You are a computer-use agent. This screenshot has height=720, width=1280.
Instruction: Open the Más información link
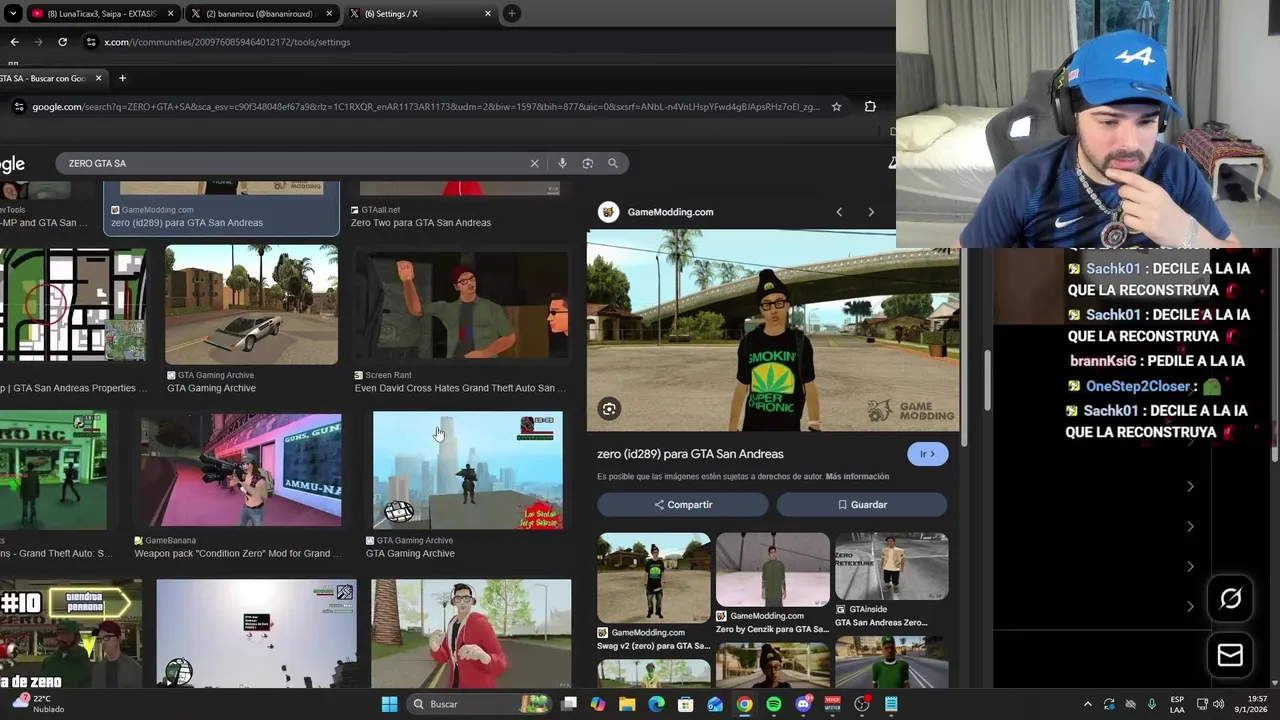click(857, 477)
